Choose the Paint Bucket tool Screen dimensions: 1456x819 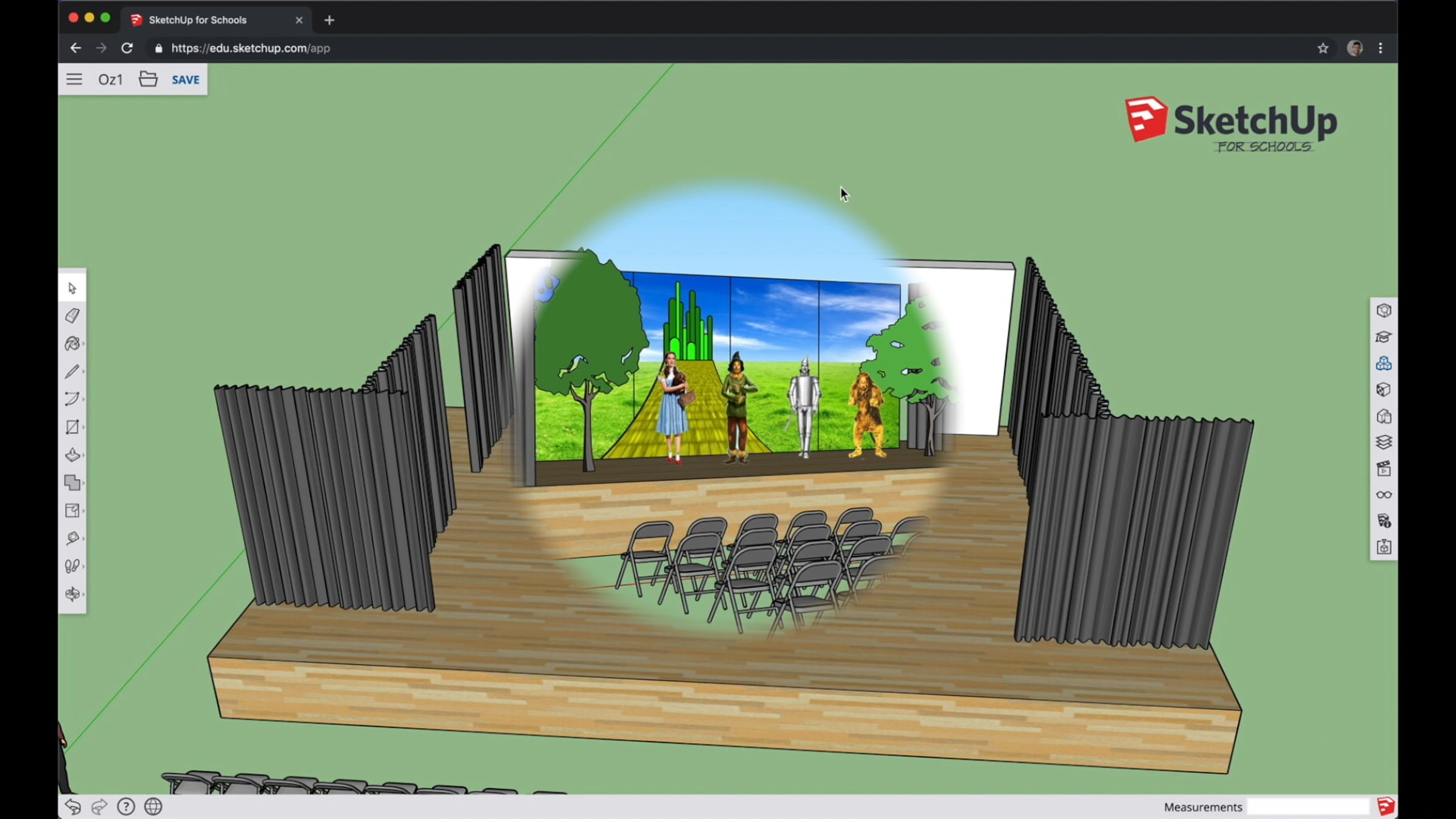(72, 343)
